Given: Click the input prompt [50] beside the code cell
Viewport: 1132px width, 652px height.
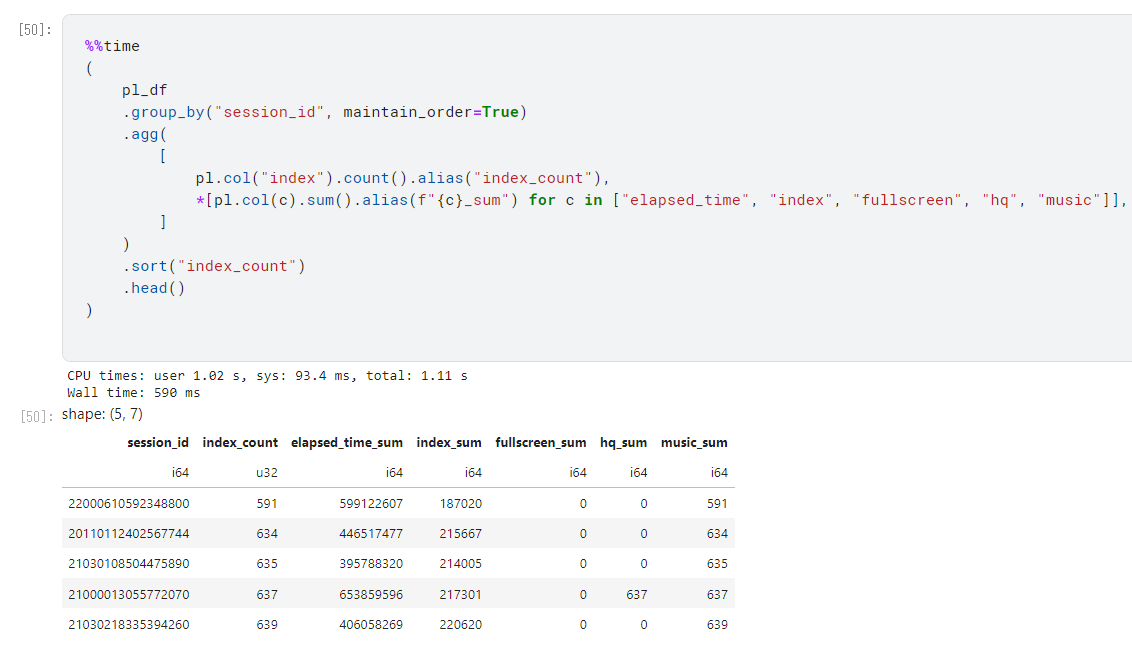Looking at the screenshot, I should coord(31,30).
